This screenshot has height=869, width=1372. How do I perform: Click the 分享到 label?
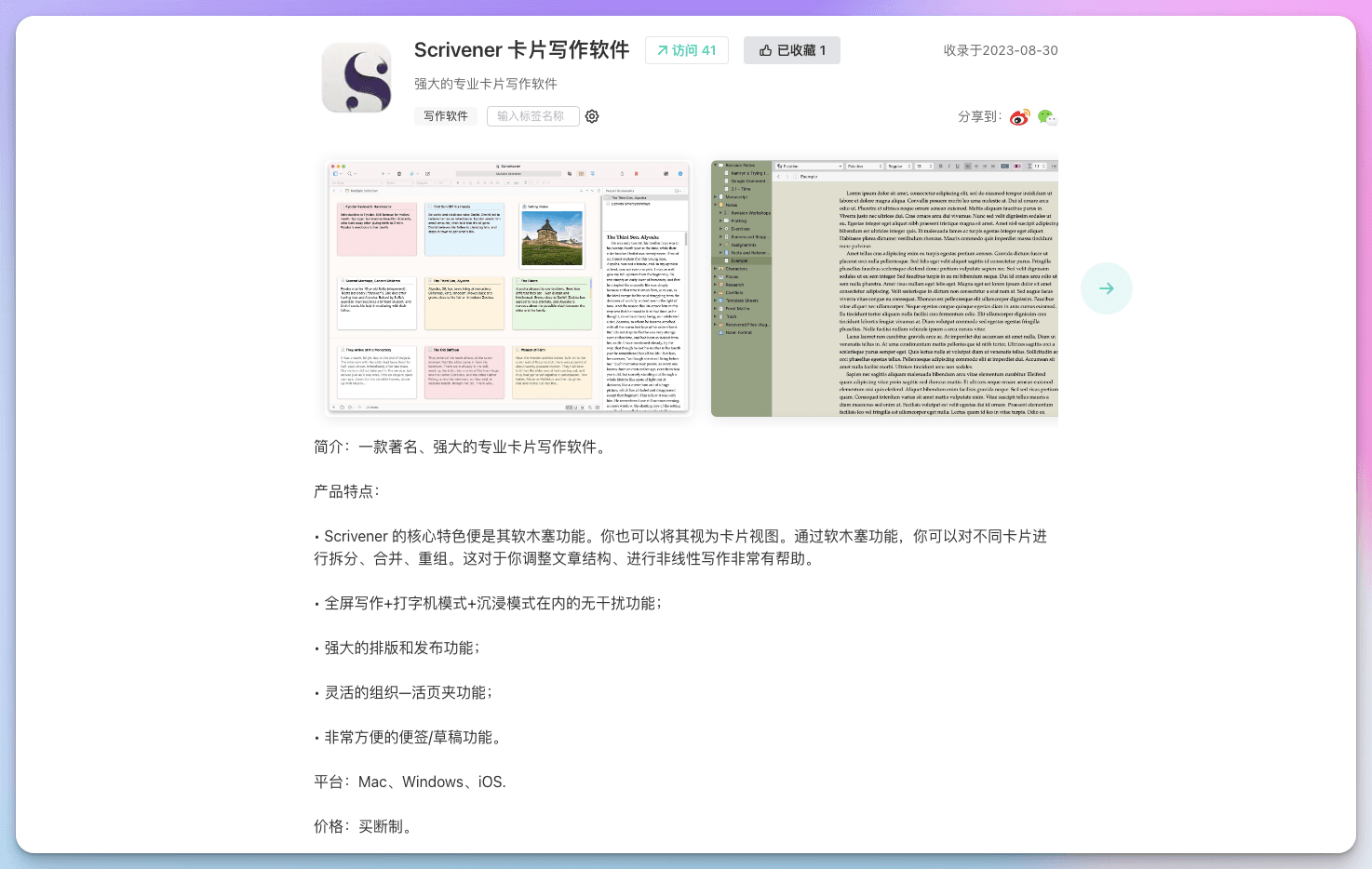click(x=980, y=117)
